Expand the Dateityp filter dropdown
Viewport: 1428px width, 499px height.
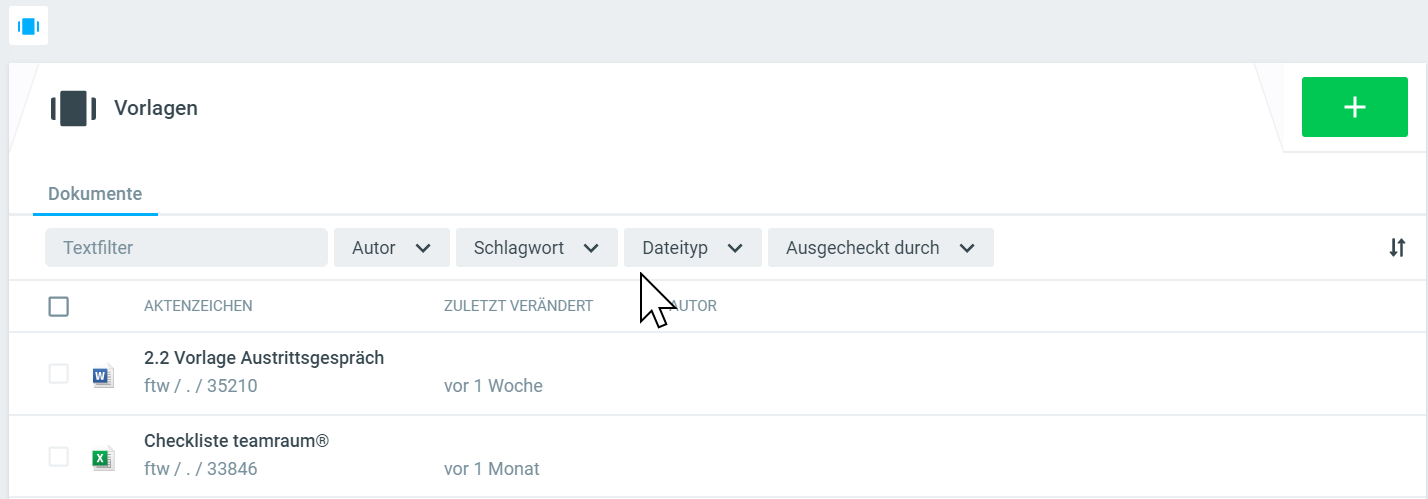pyautogui.click(x=692, y=248)
